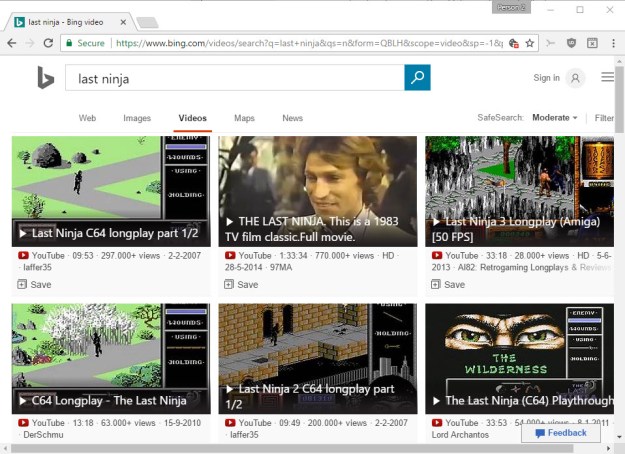The width and height of the screenshot is (625, 454).
Task: Click the browser forward arrow
Action: (x=30, y=43)
